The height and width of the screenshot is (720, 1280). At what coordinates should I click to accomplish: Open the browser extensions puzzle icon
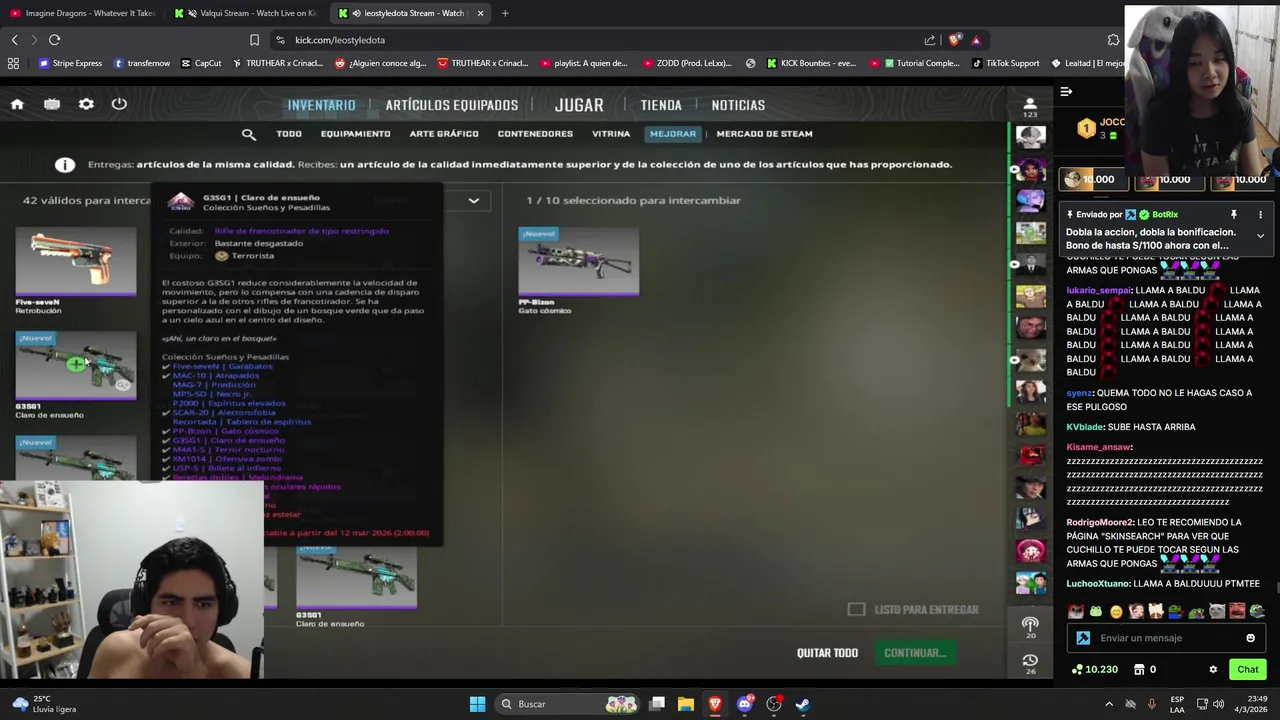pos(1113,40)
